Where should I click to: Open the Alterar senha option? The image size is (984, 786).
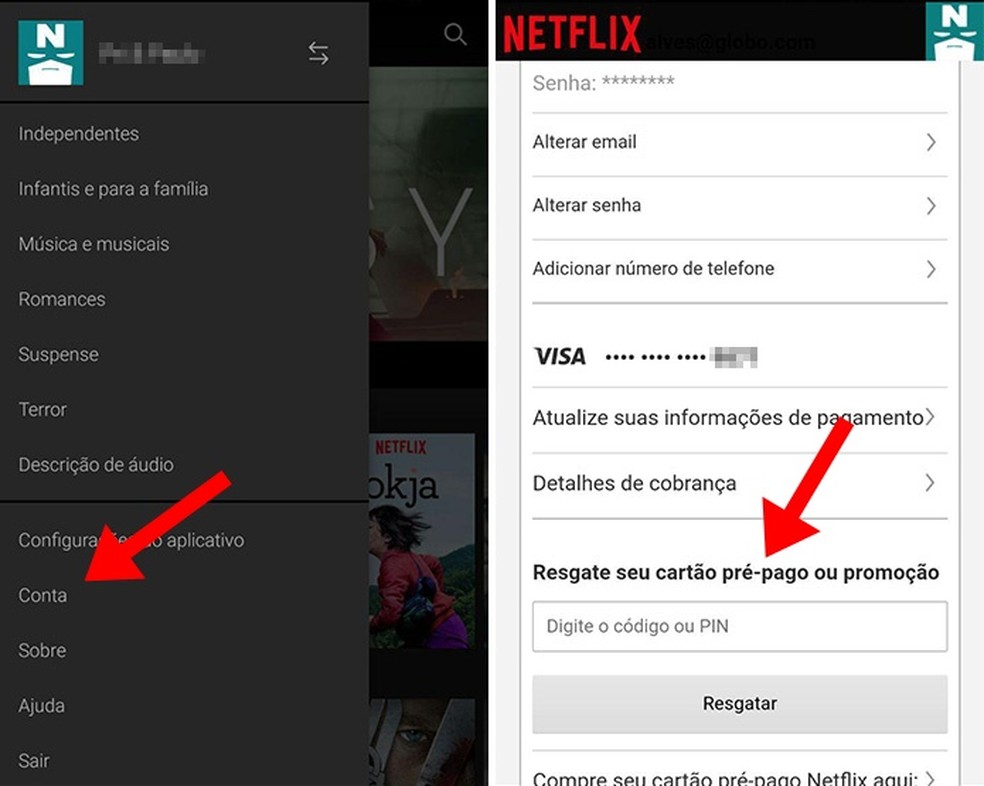point(740,208)
